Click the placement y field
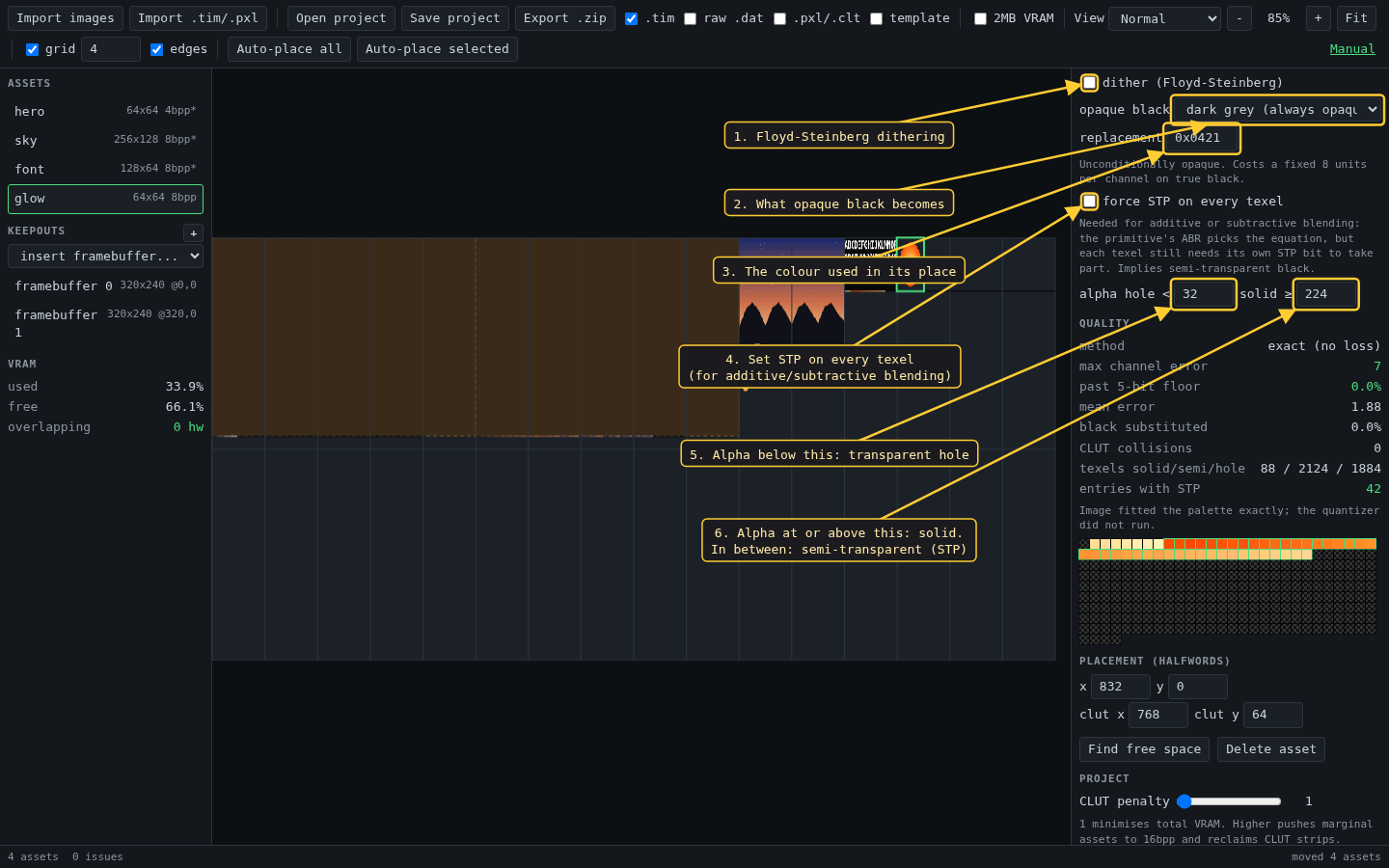 point(1198,687)
